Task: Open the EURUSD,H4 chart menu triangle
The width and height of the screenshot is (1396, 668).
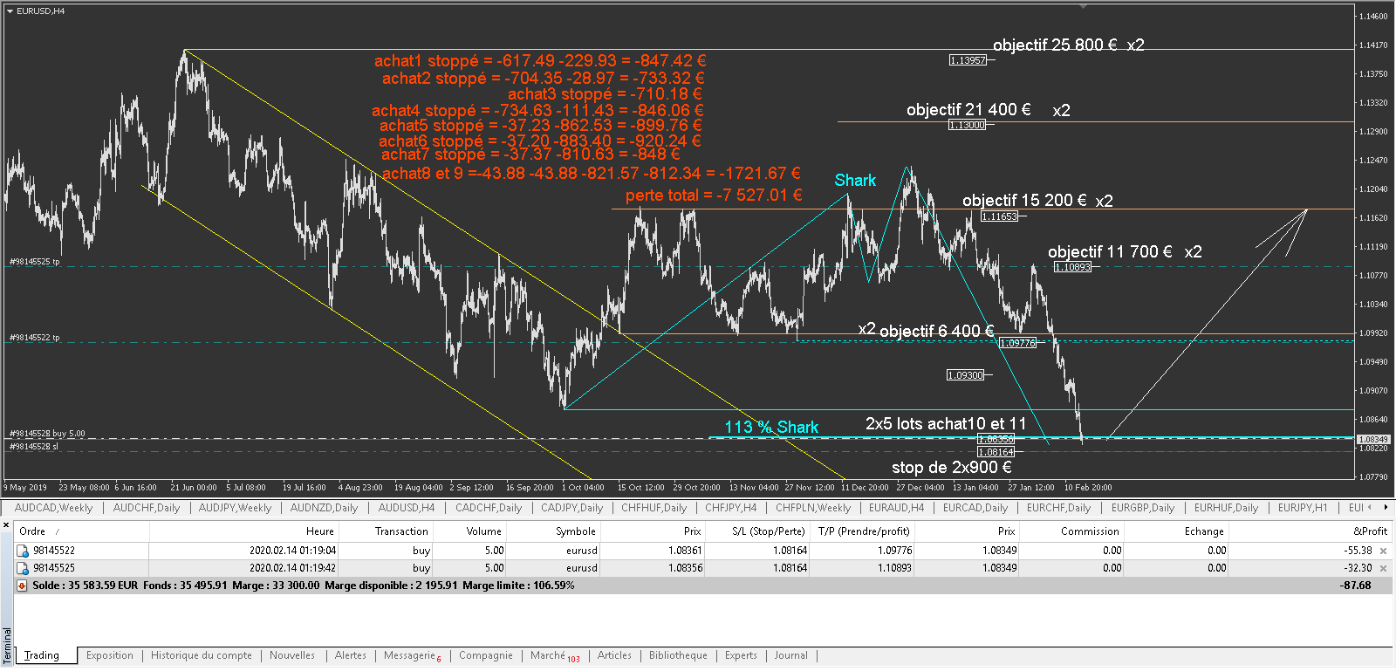Action: tap(11, 10)
